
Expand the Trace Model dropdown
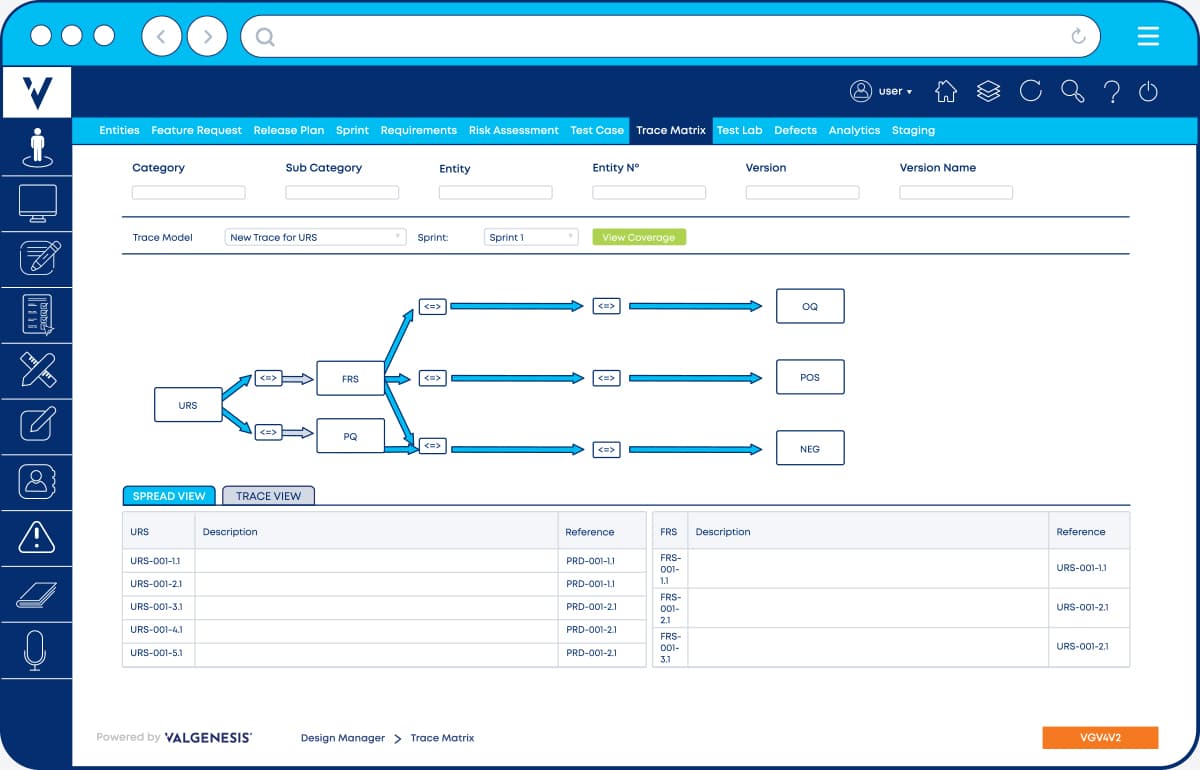pos(315,237)
